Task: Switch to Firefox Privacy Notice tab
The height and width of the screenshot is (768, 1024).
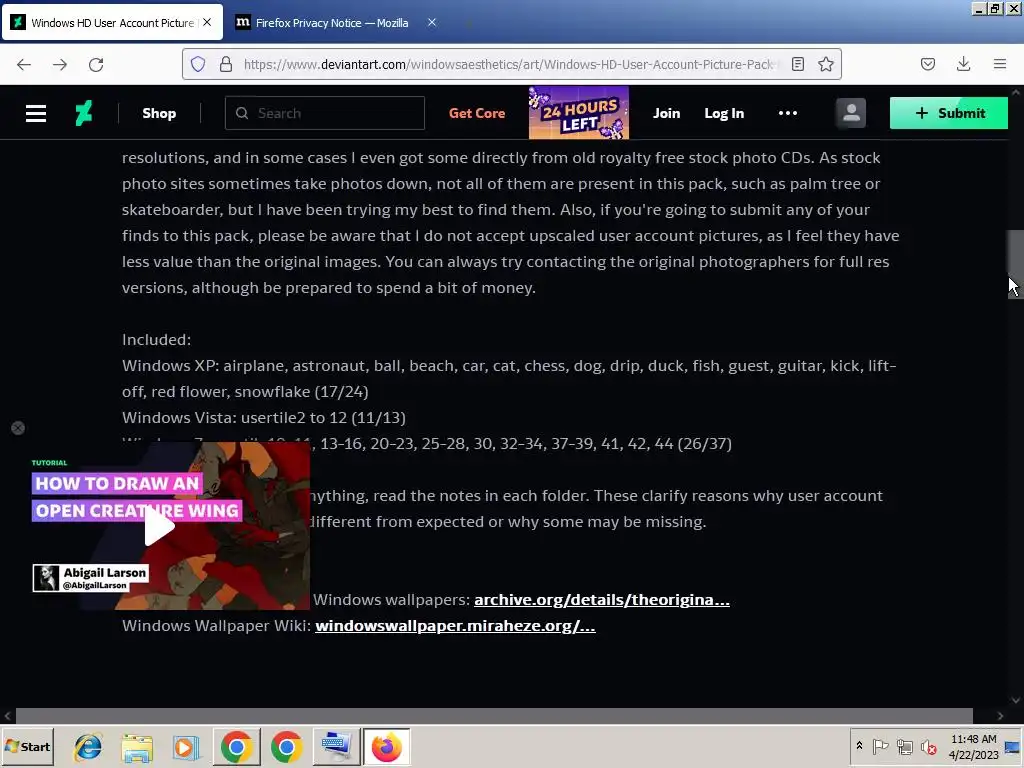Action: coord(332,23)
